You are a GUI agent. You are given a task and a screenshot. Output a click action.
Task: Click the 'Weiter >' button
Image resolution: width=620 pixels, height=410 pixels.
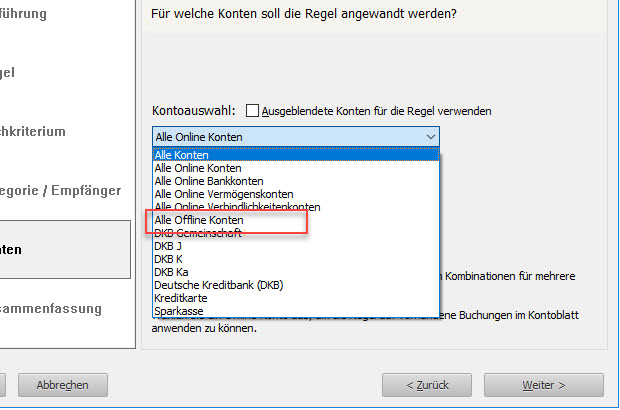point(544,385)
